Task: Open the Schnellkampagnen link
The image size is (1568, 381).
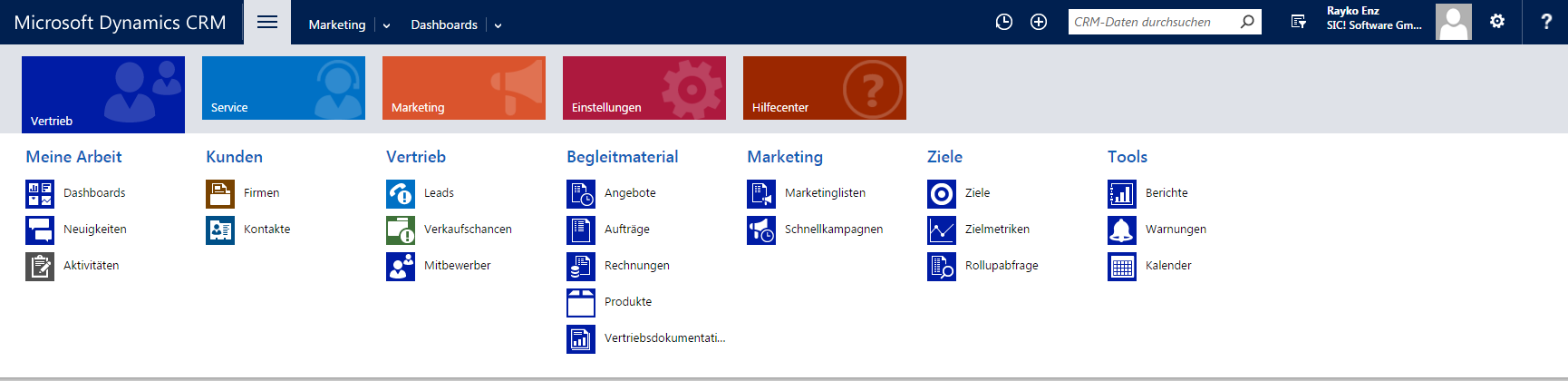Action: pos(834,230)
